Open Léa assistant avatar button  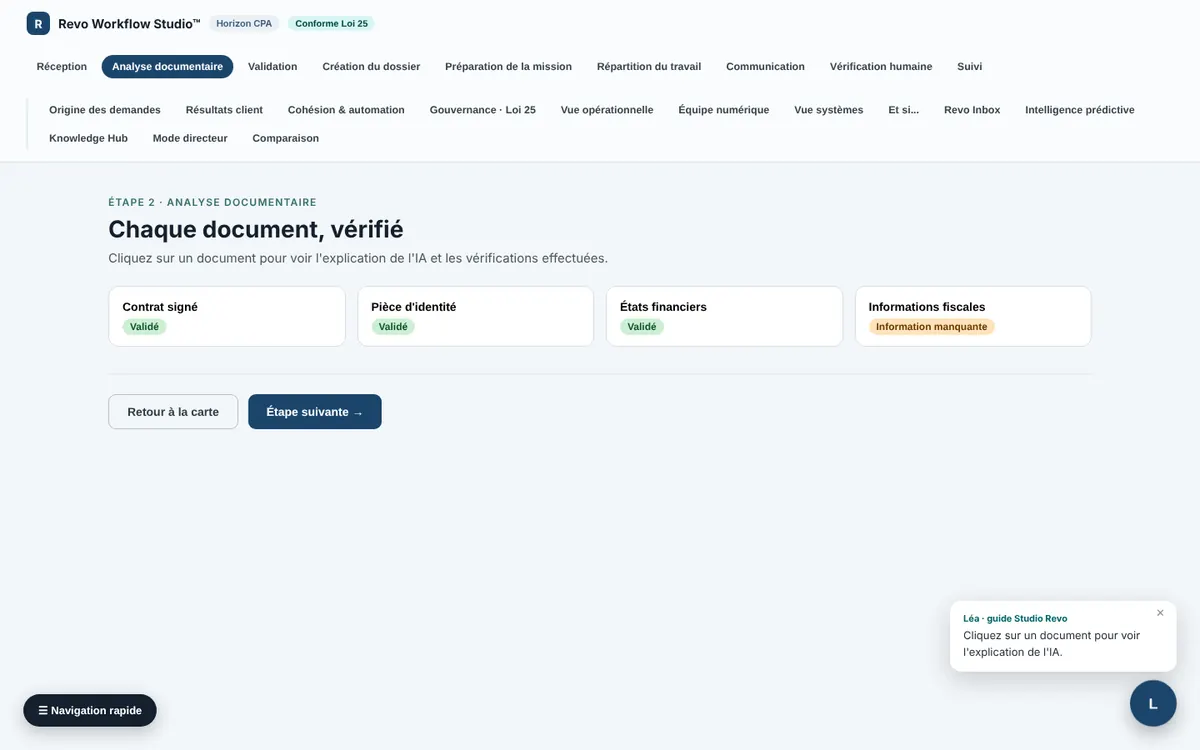point(1153,703)
